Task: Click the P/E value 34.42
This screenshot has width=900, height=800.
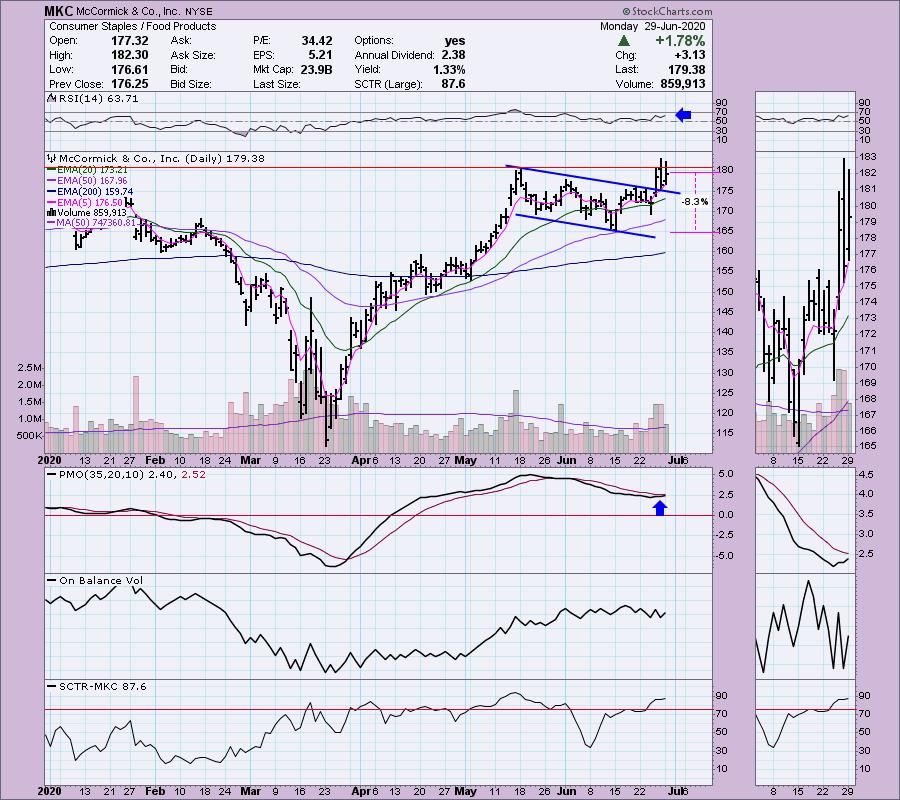Action: click(x=317, y=41)
